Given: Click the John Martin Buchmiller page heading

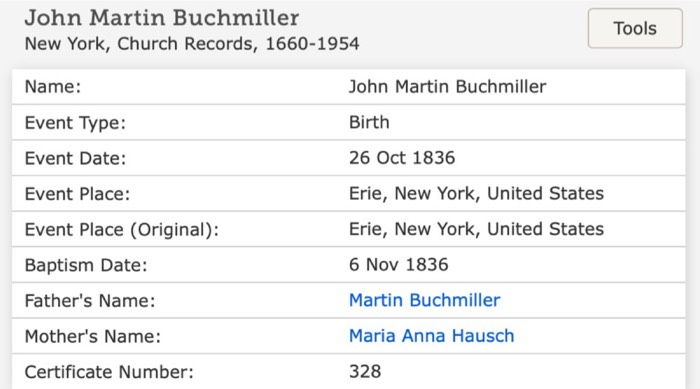Looking at the screenshot, I should tap(162, 18).
